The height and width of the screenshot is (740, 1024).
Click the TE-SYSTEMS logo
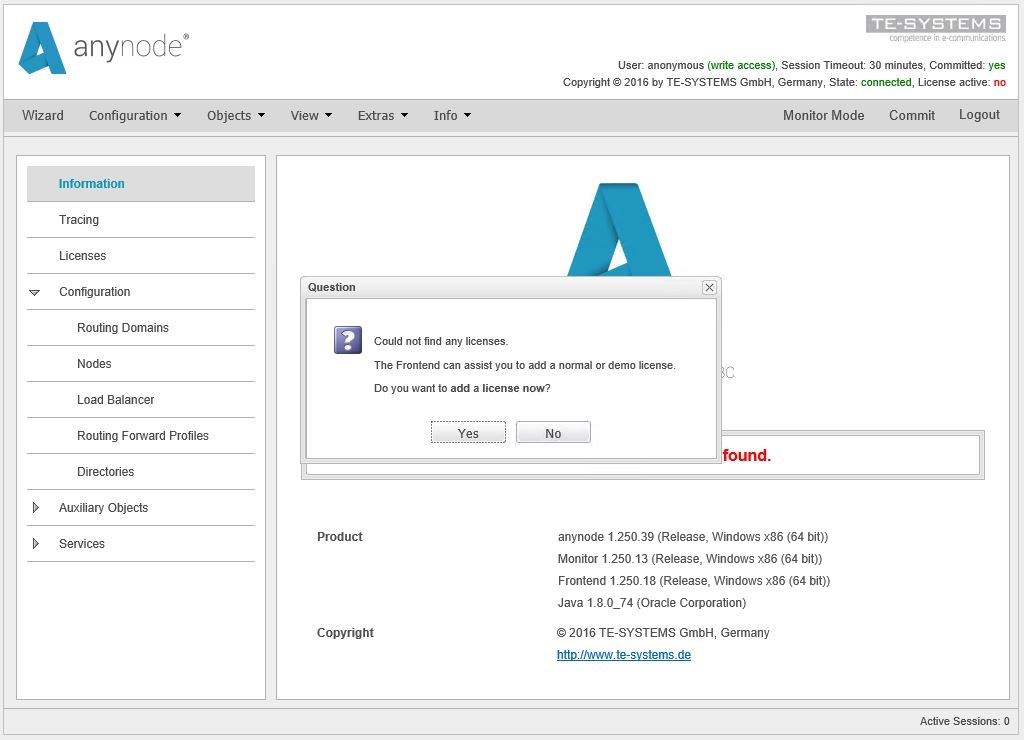click(935, 28)
